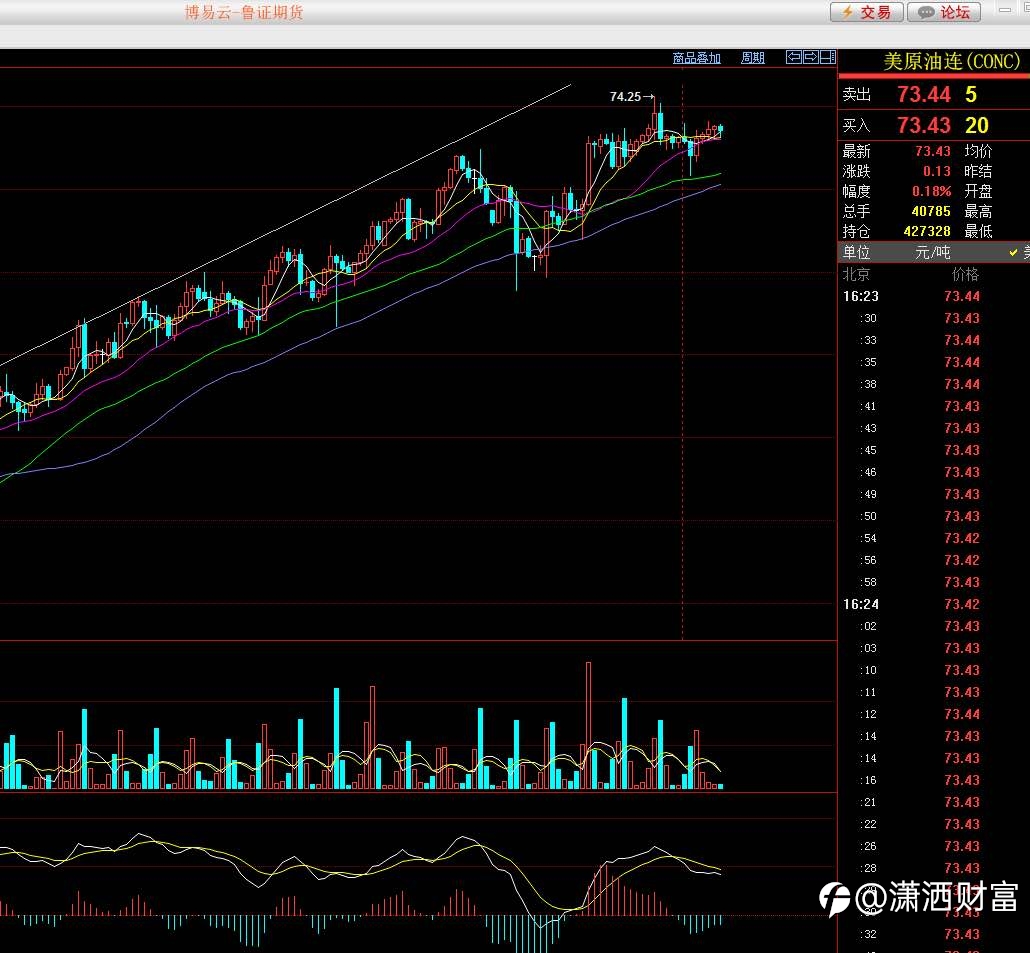Open the 周期 period link
The image size is (1030, 953).
point(752,58)
